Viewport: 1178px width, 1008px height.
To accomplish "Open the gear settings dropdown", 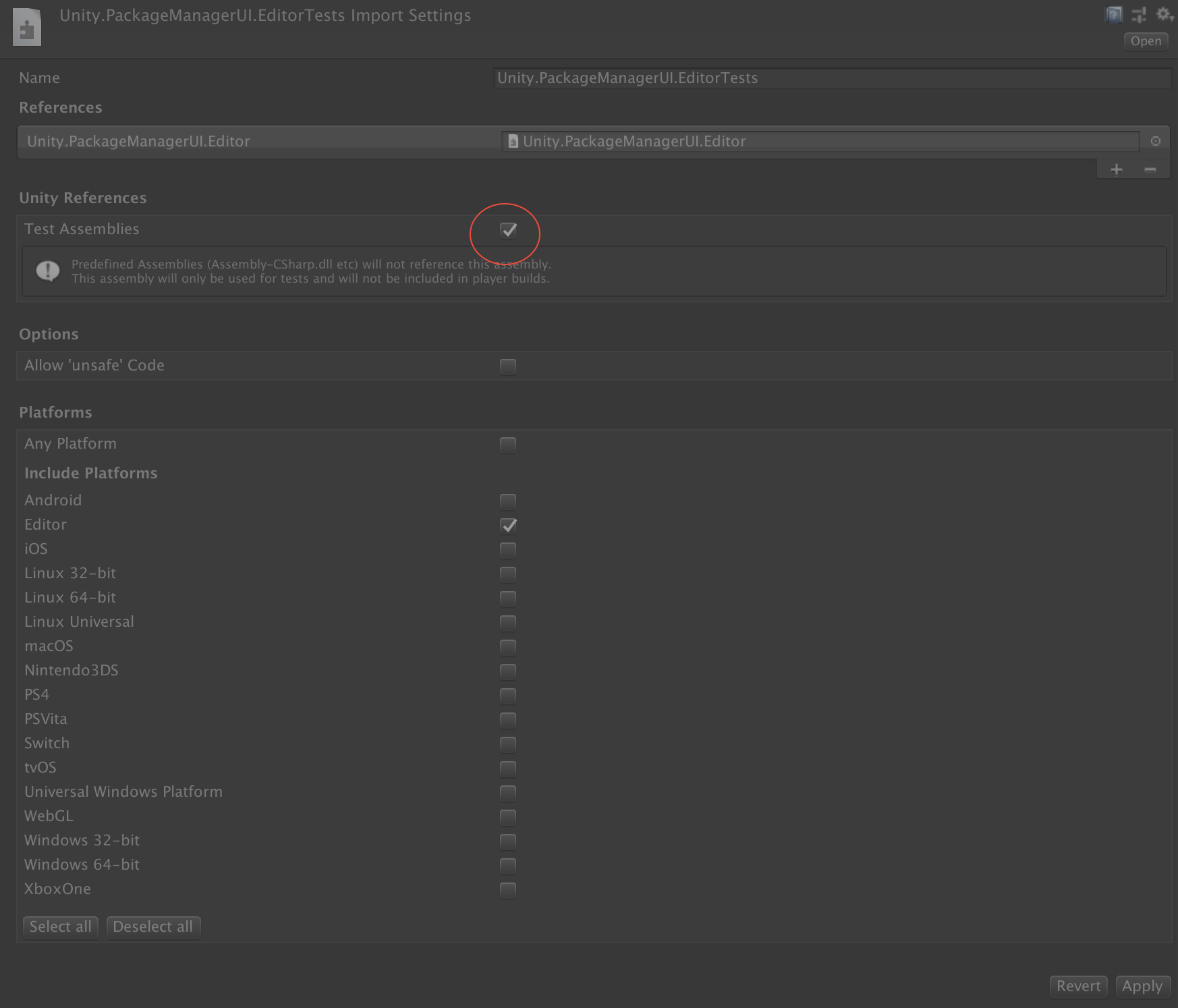I will [1164, 14].
